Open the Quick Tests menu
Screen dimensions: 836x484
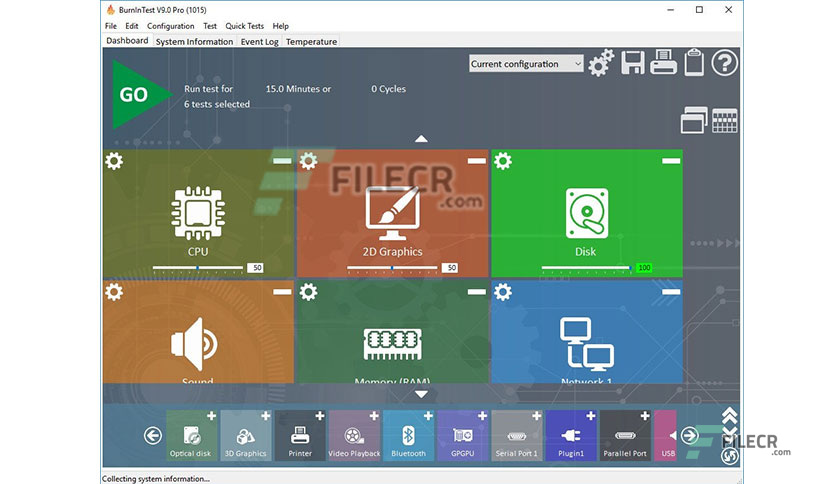244,26
